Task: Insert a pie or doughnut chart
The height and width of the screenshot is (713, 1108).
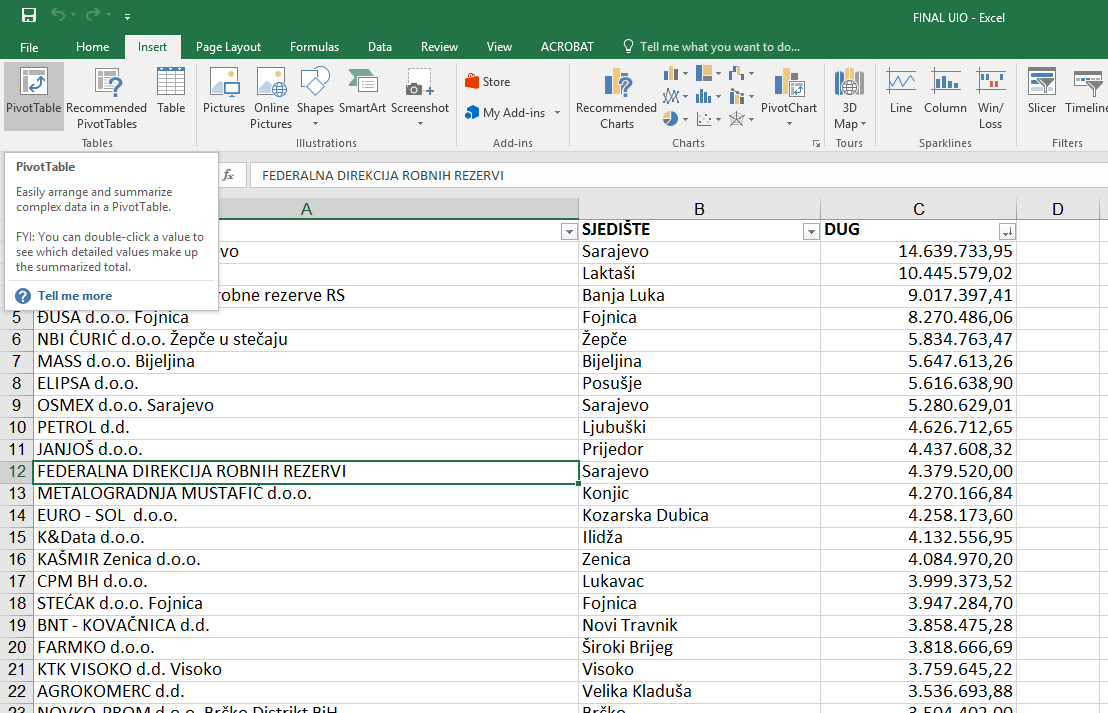Action: 676,119
